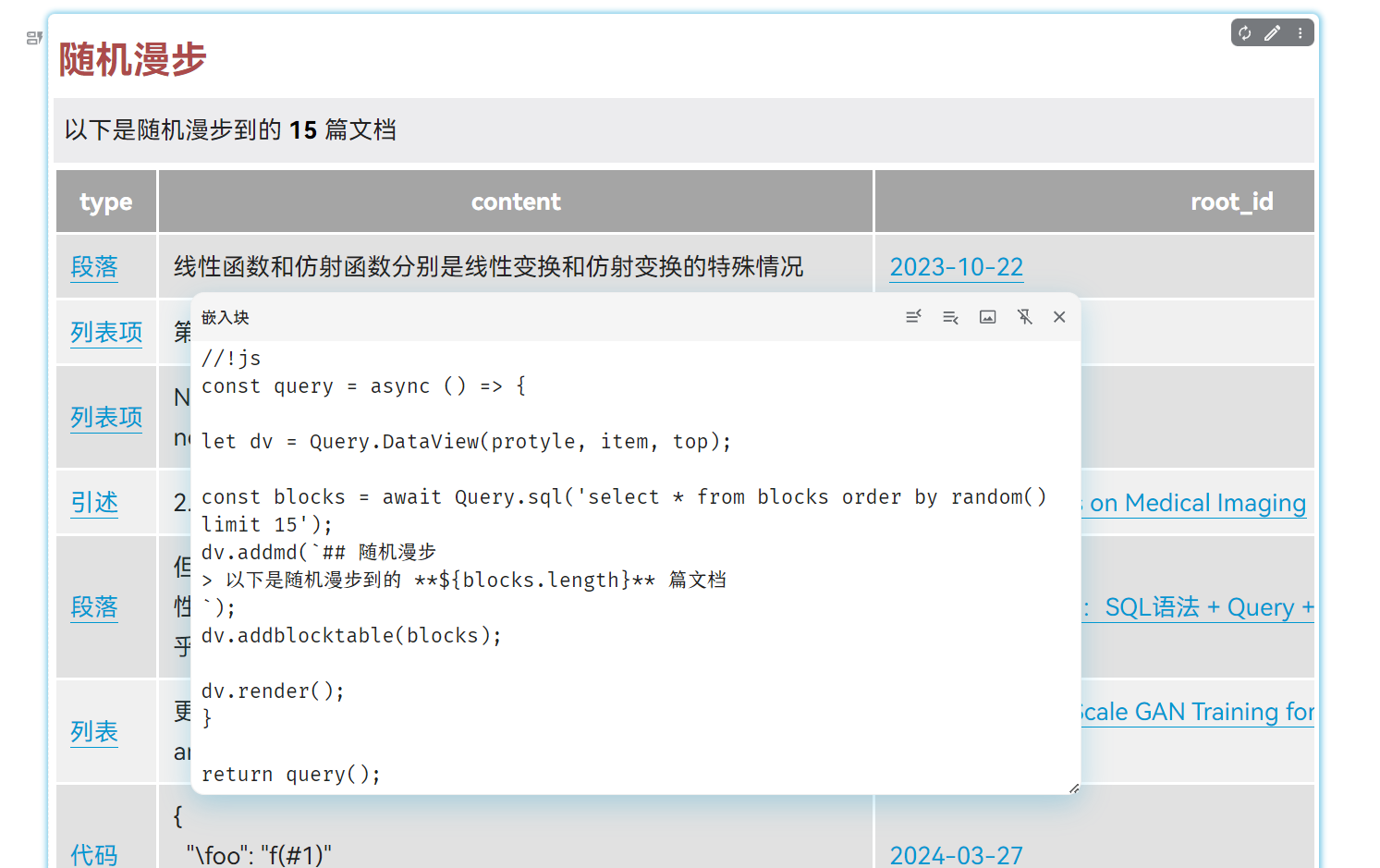Screen dimensions: 1380x868
Task: Click code line 'const query = async () => {'
Action: tap(364, 386)
